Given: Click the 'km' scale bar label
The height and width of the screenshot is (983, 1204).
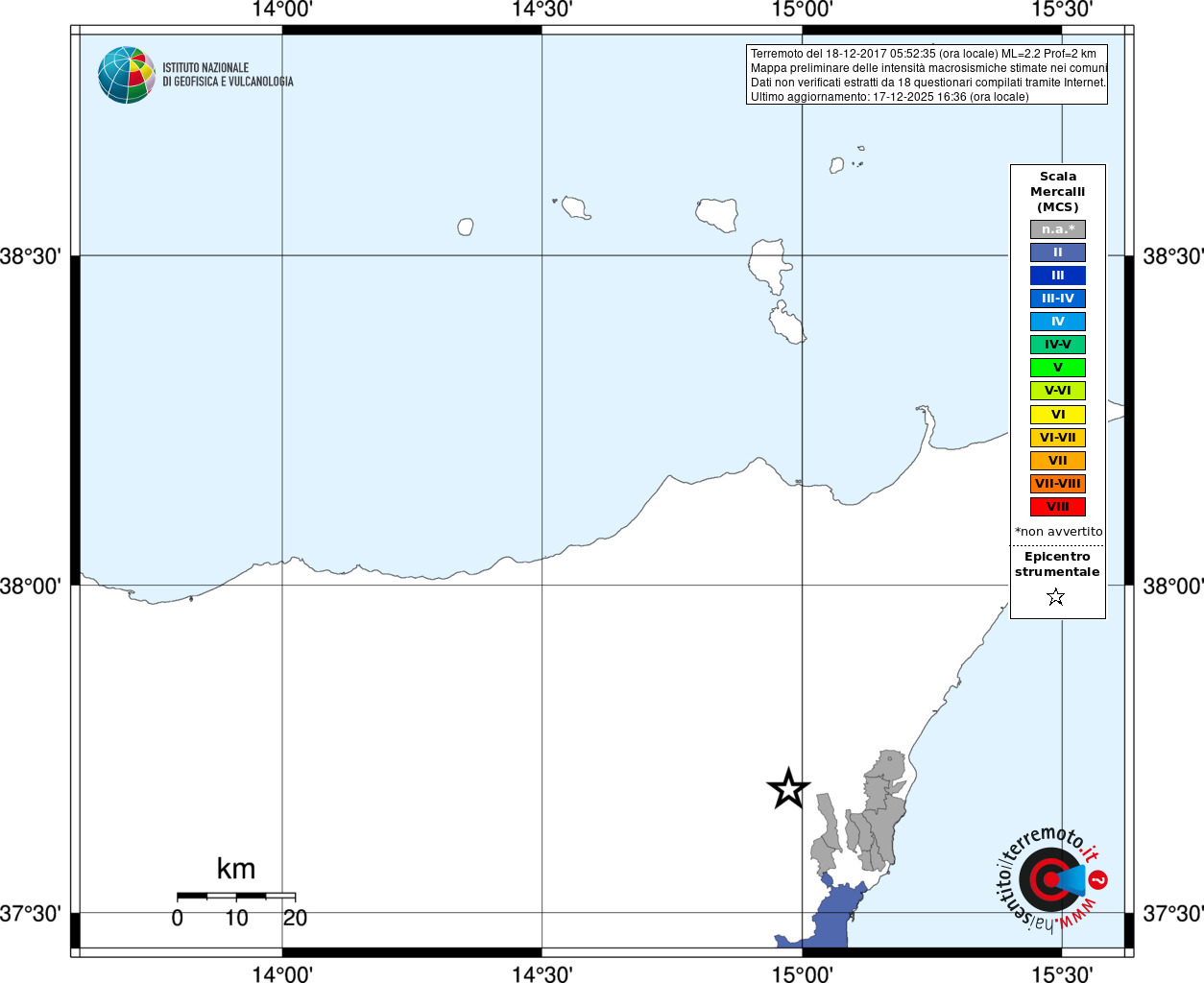Looking at the screenshot, I should pyautogui.click(x=236, y=869).
